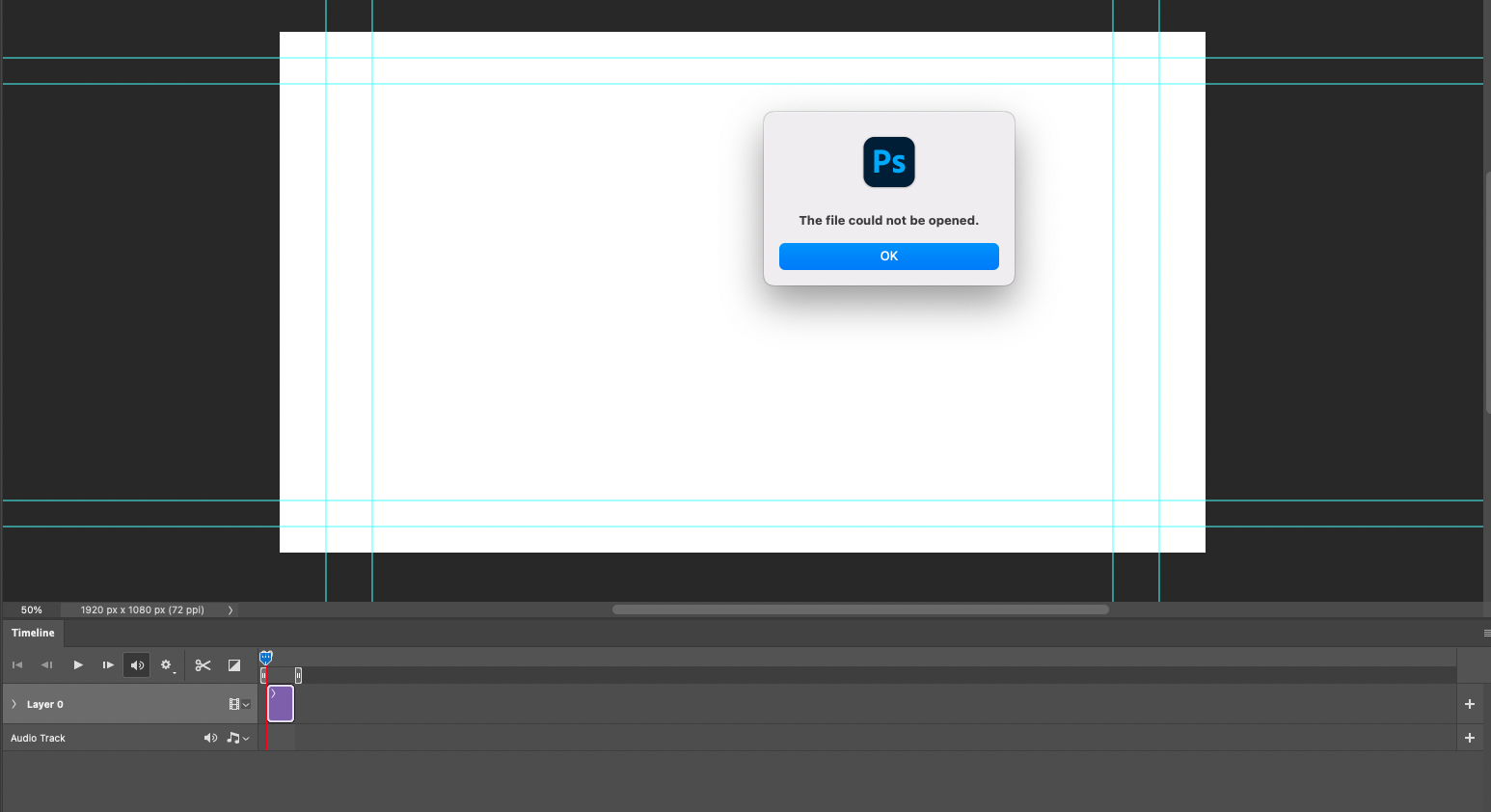
Task: Click work area start handle
Action: [x=263, y=675]
